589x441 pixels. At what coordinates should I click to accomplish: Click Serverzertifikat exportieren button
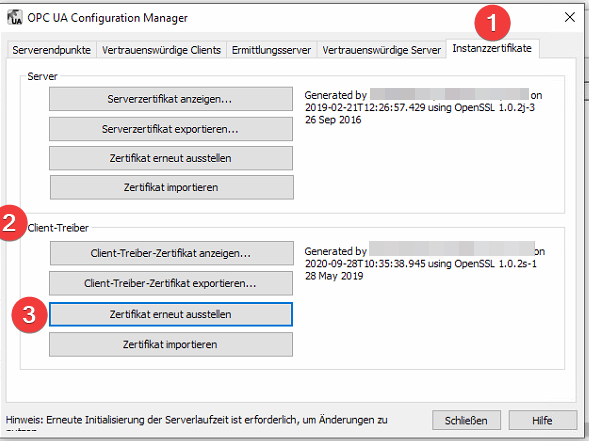171,129
